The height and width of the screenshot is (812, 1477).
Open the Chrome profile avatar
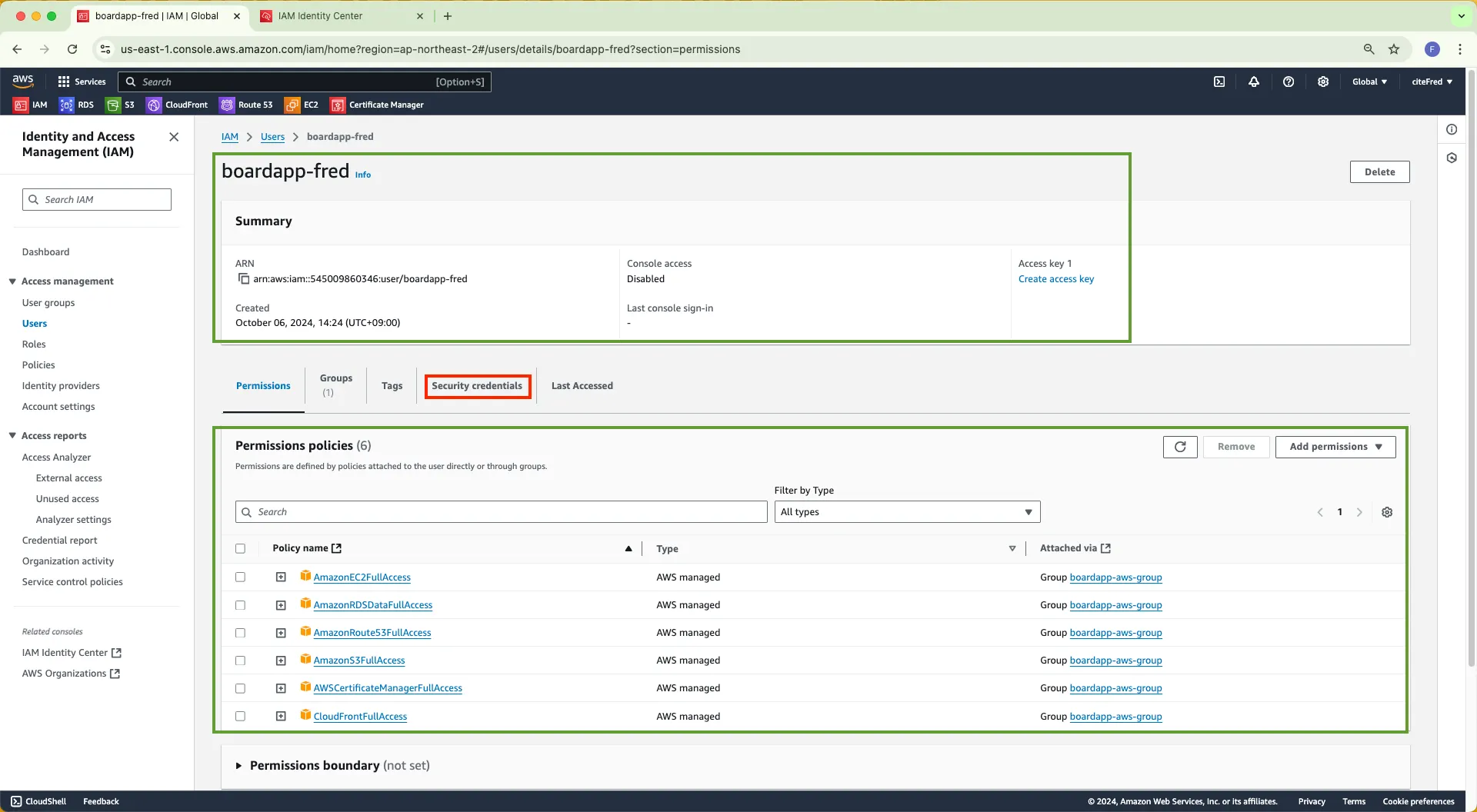1432,49
